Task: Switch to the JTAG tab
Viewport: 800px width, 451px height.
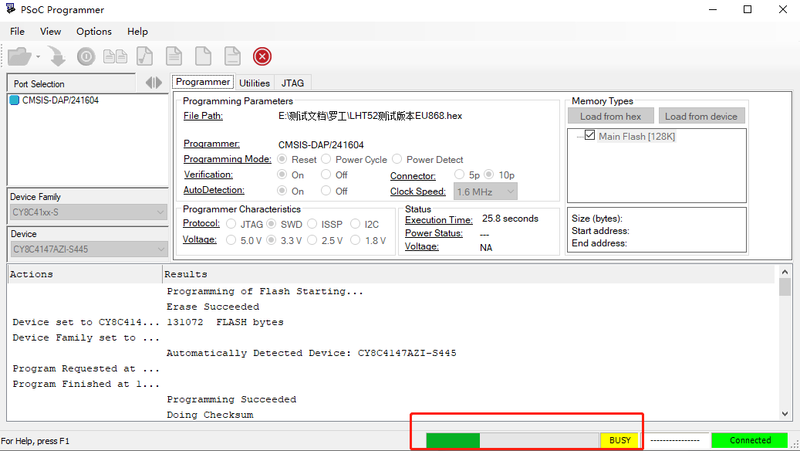Action: click(292, 83)
